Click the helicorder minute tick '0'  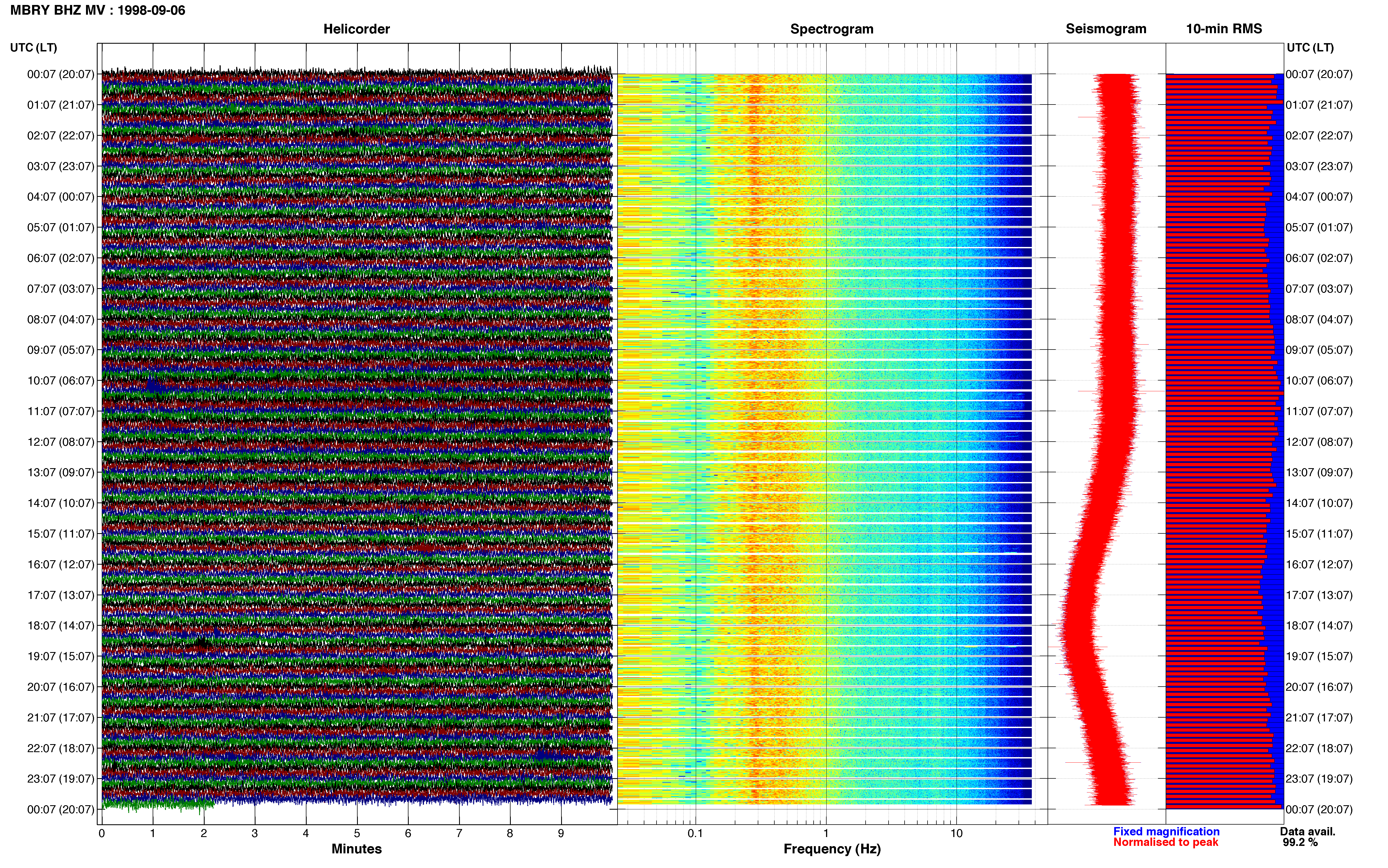pos(101,833)
